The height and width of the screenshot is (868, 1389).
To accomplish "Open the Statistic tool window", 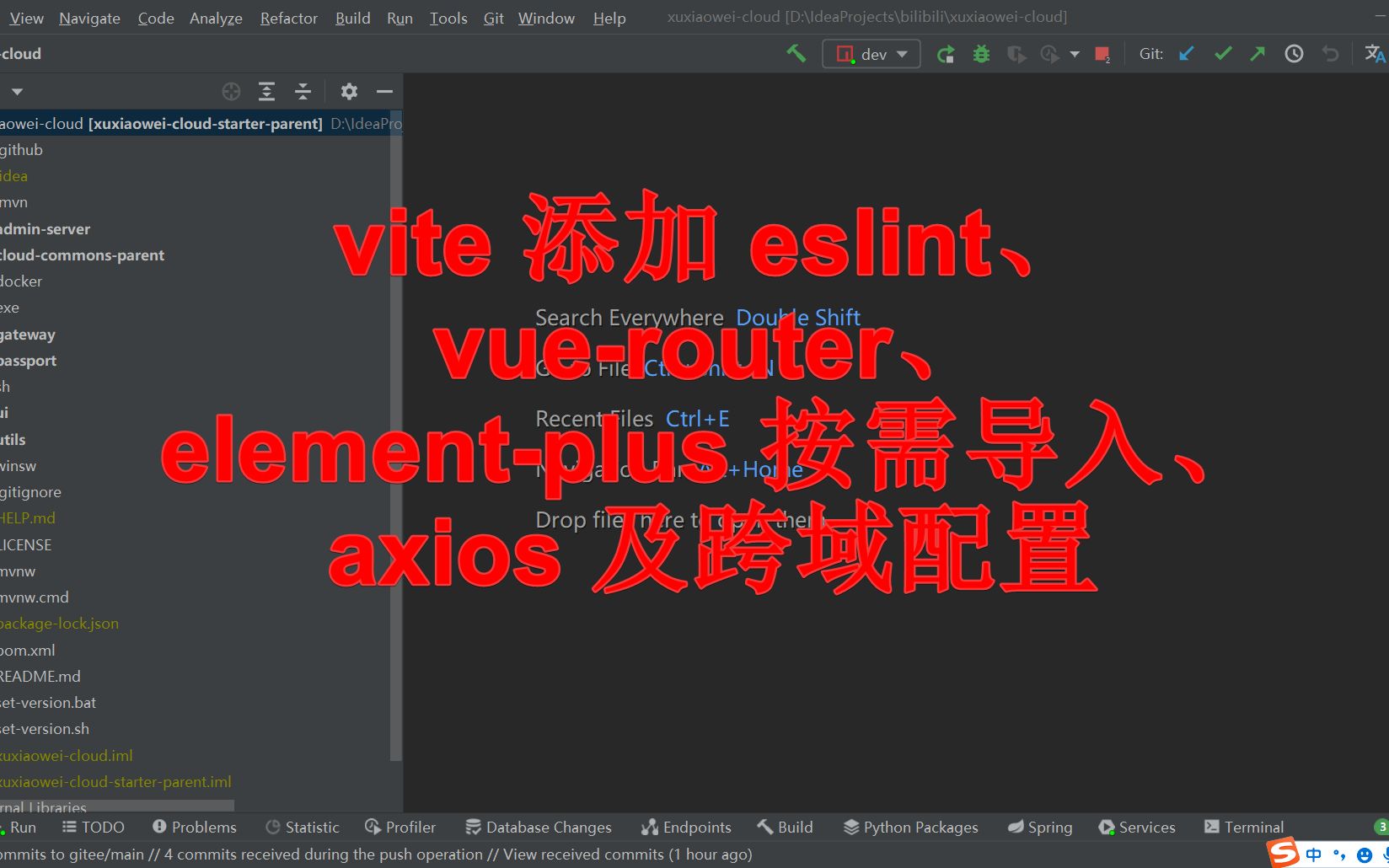I will (x=302, y=828).
